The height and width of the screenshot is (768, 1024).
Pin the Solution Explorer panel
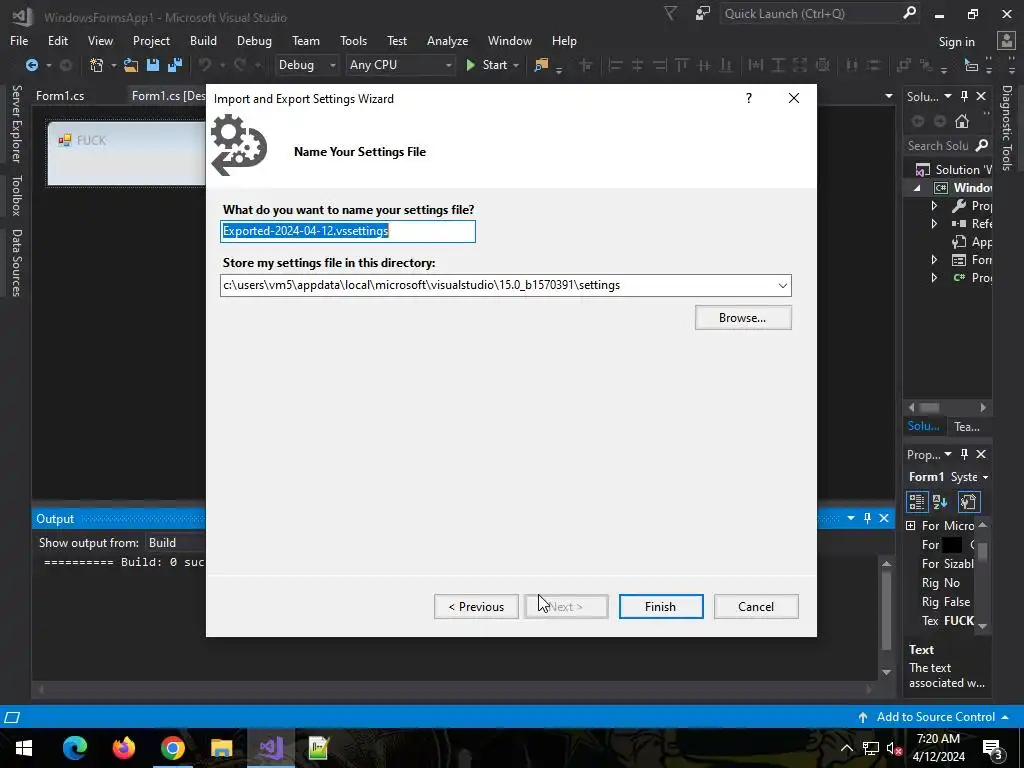coord(964,96)
